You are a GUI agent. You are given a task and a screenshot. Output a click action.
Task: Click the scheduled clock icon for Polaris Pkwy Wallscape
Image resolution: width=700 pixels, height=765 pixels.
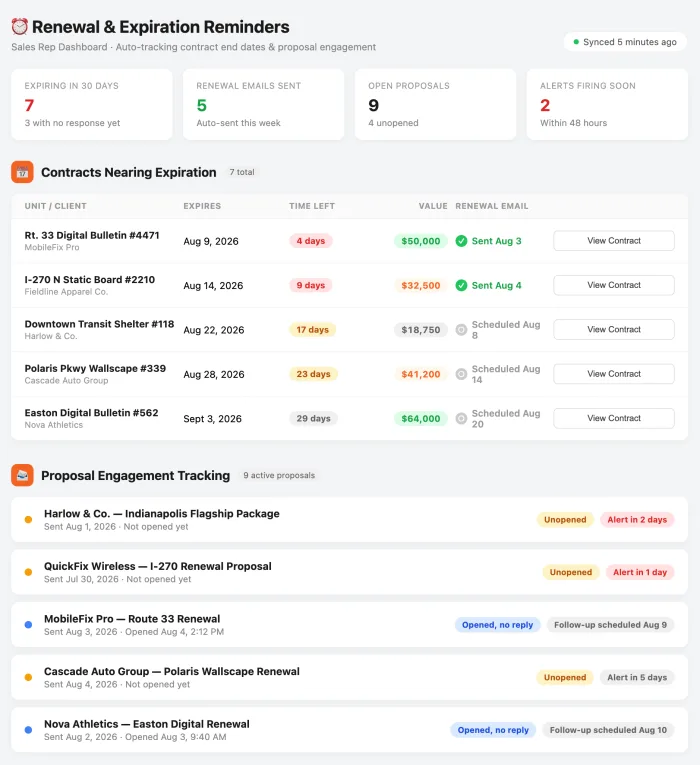pyautogui.click(x=461, y=374)
